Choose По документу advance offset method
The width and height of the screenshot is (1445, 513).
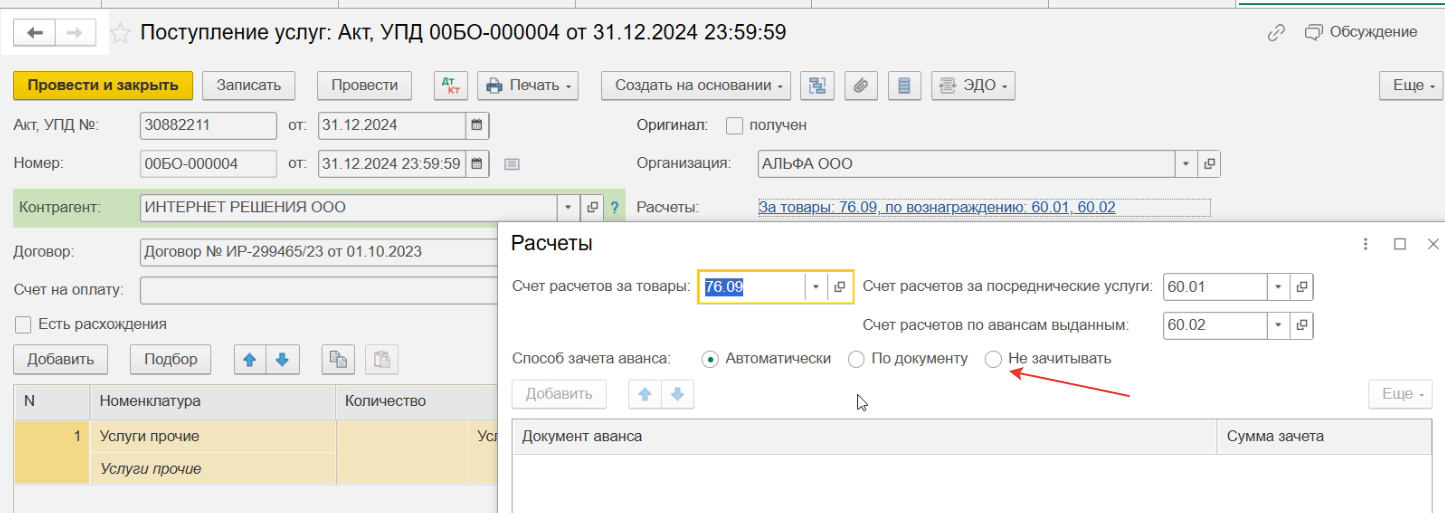coord(856,359)
